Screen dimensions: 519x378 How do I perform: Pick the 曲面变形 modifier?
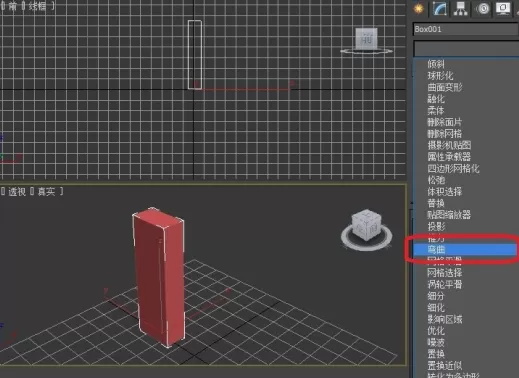pyautogui.click(x=445, y=87)
